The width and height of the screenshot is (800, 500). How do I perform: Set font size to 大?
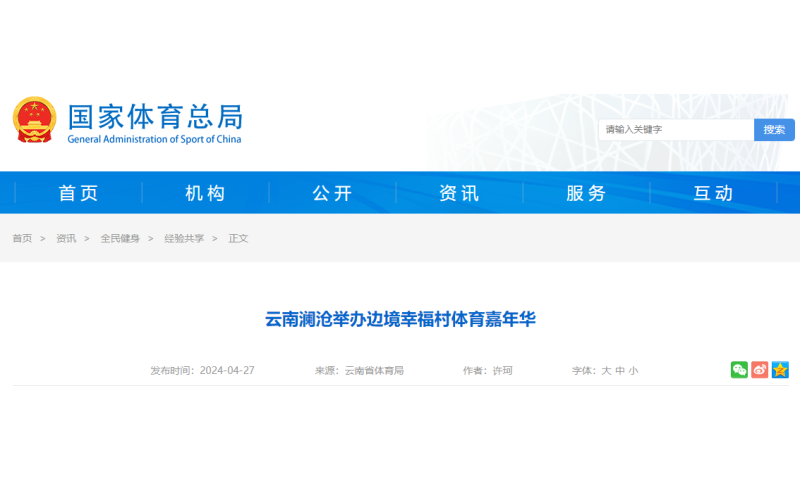coord(606,370)
